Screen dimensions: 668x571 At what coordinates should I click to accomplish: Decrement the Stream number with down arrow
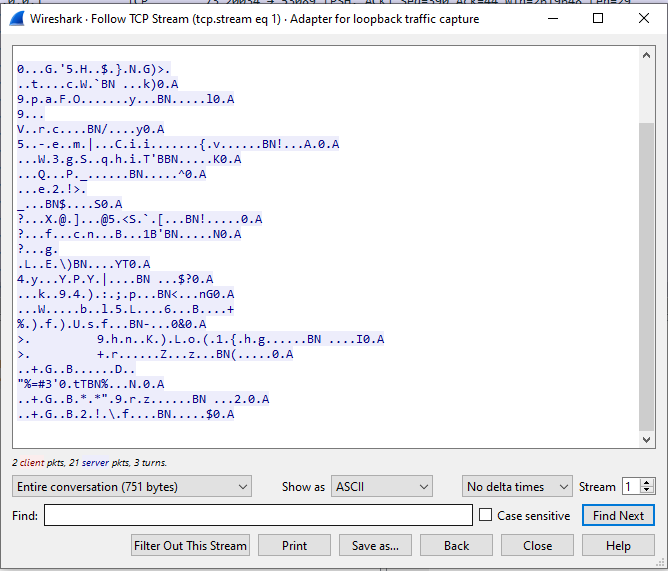(647, 491)
